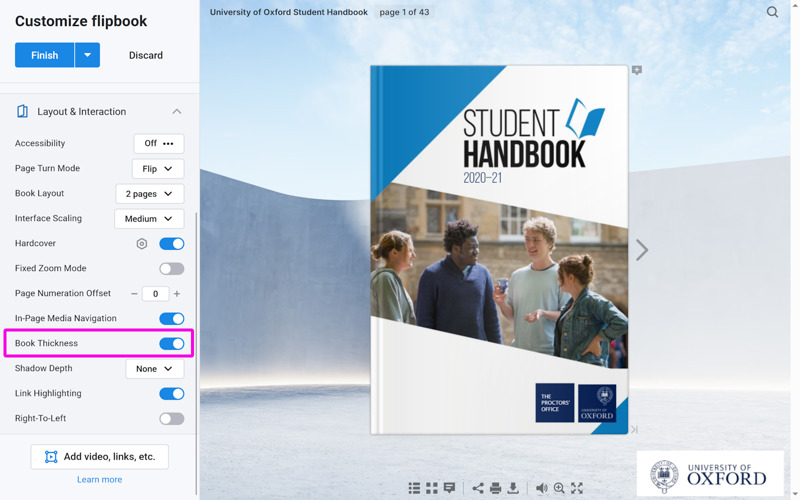Toggle sound with speaker icon
800x500 pixels.
[x=542, y=488]
